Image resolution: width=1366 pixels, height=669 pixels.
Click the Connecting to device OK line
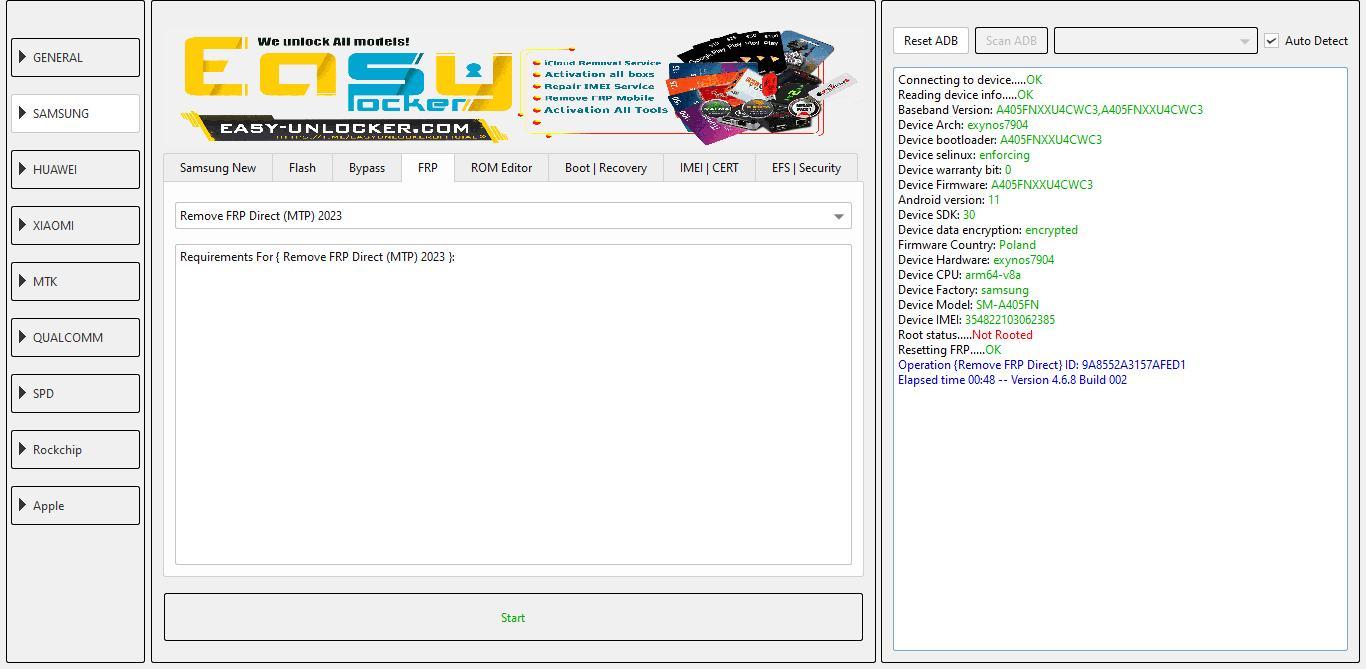pos(970,80)
